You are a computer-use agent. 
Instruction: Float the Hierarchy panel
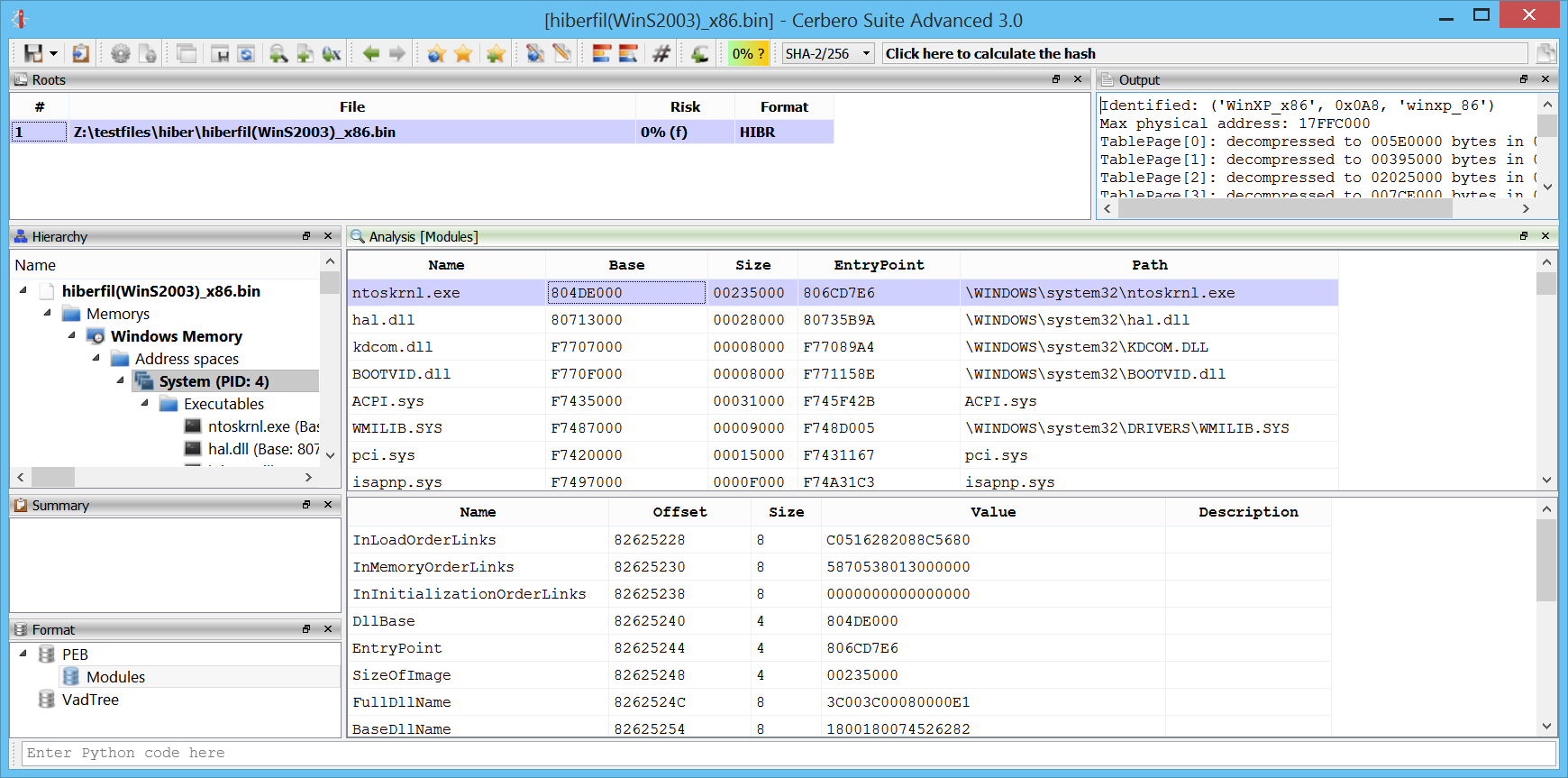306,236
